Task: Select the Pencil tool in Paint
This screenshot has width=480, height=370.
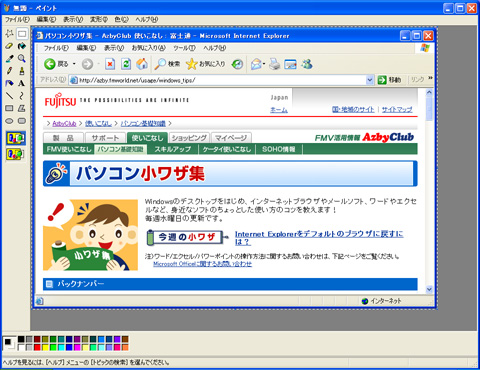Action: [9, 71]
